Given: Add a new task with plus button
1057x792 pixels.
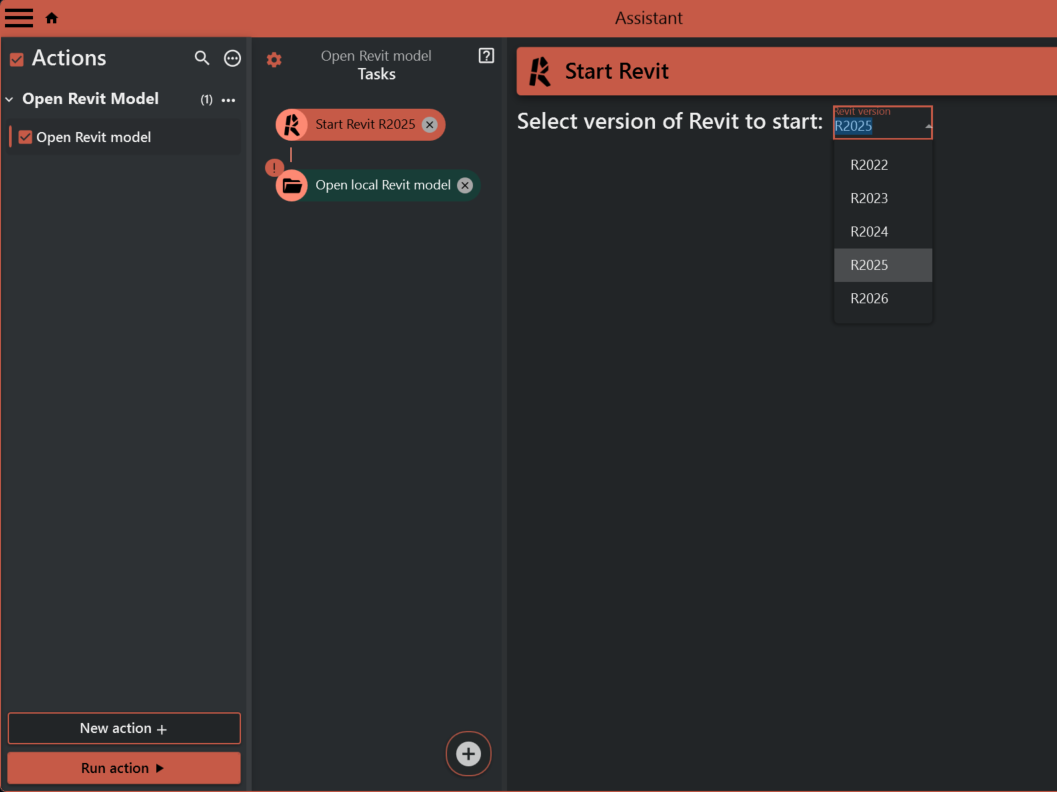Looking at the screenshot, I should 468,754.
